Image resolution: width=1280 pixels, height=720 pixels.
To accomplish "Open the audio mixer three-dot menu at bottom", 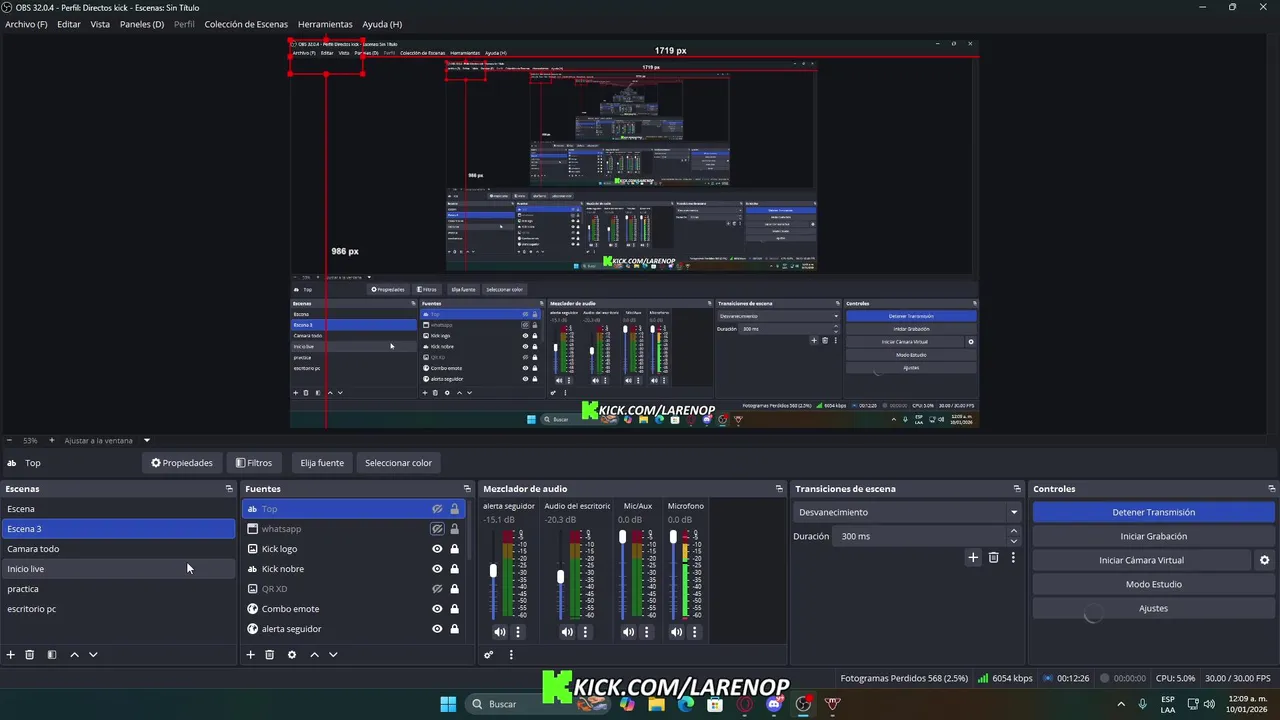I will 511,655.
